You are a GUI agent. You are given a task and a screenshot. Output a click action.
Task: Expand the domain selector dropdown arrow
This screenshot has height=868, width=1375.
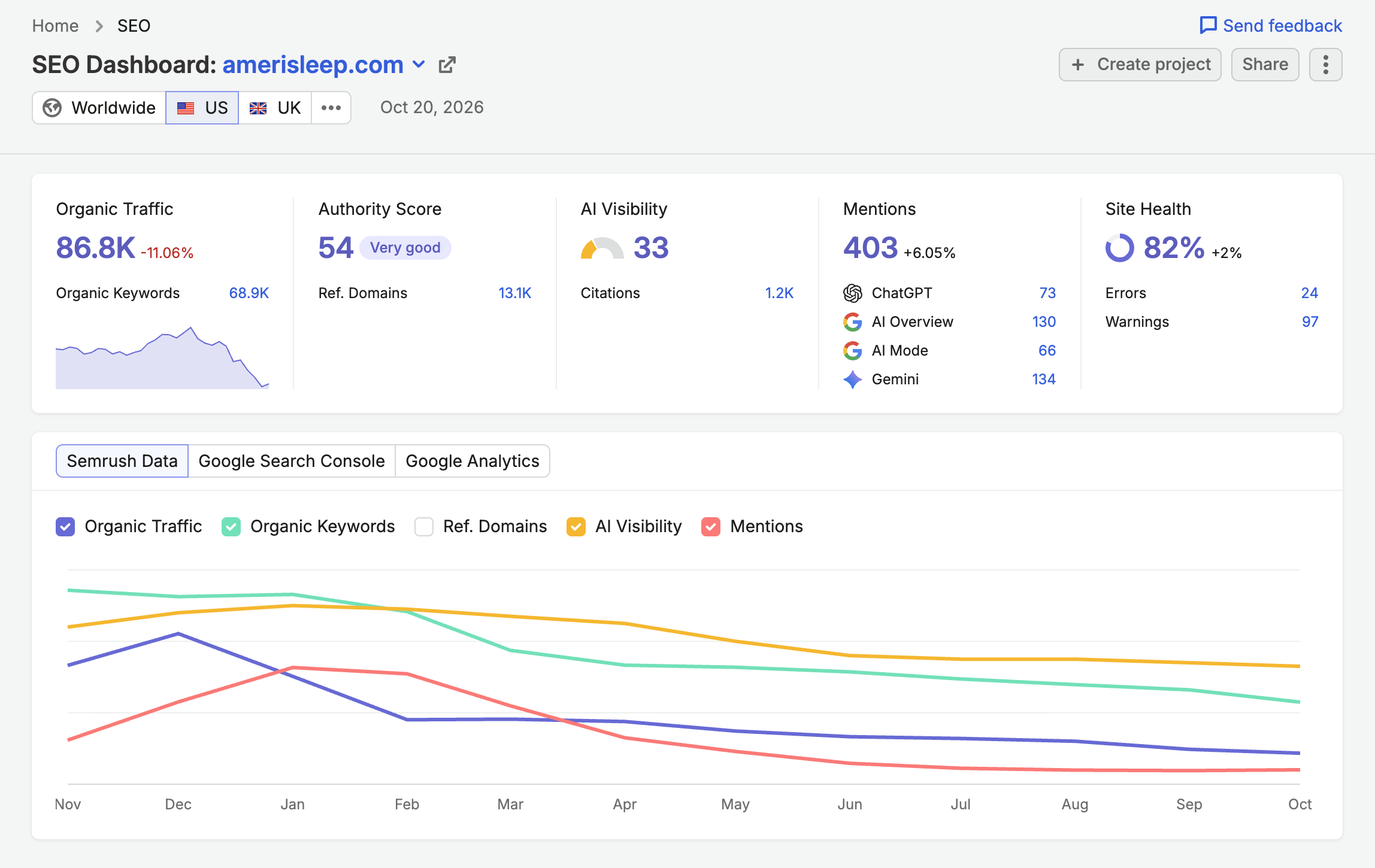419,64
